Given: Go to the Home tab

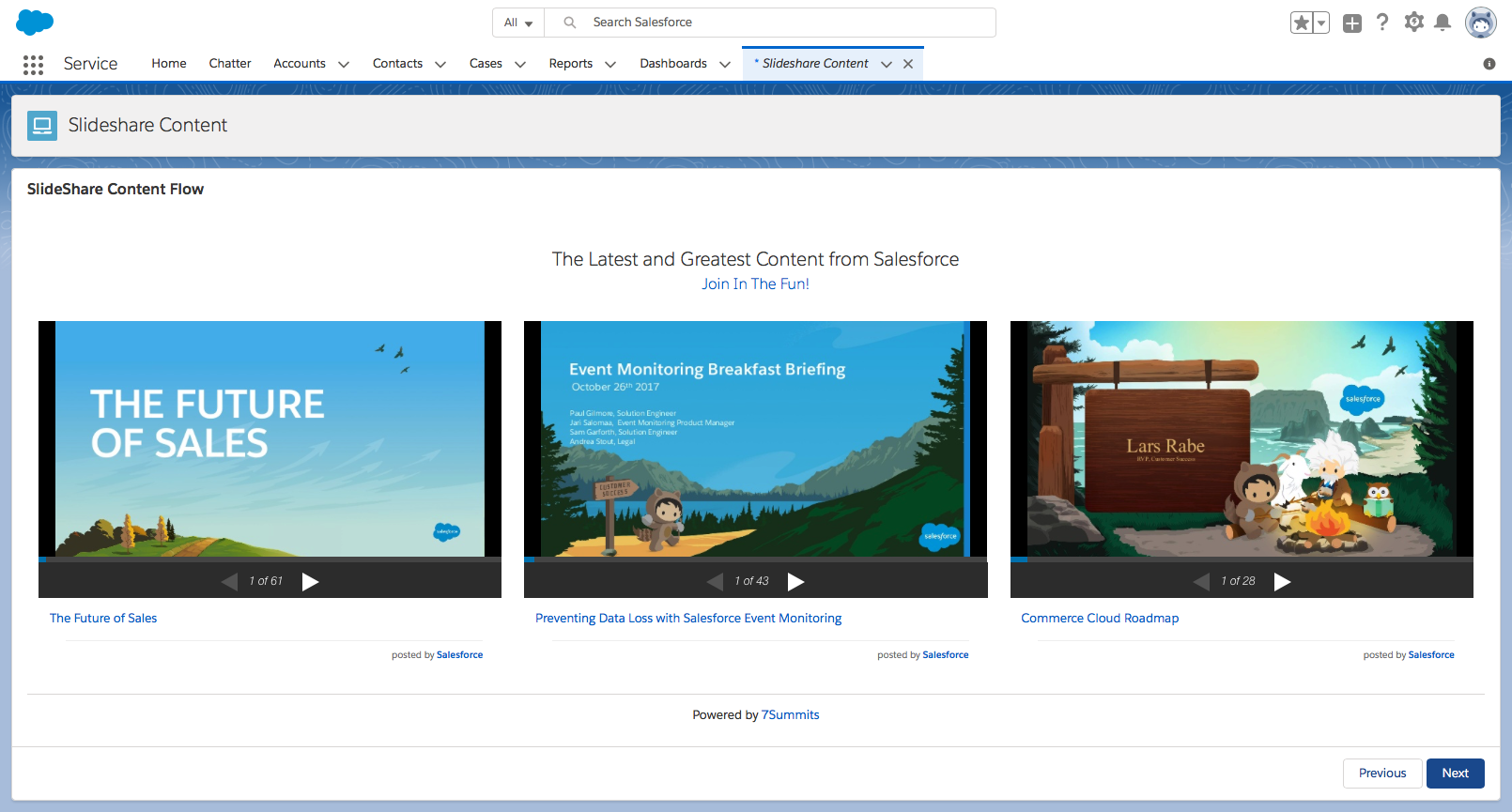Looking at the screenshot, I should pos(169,63).
